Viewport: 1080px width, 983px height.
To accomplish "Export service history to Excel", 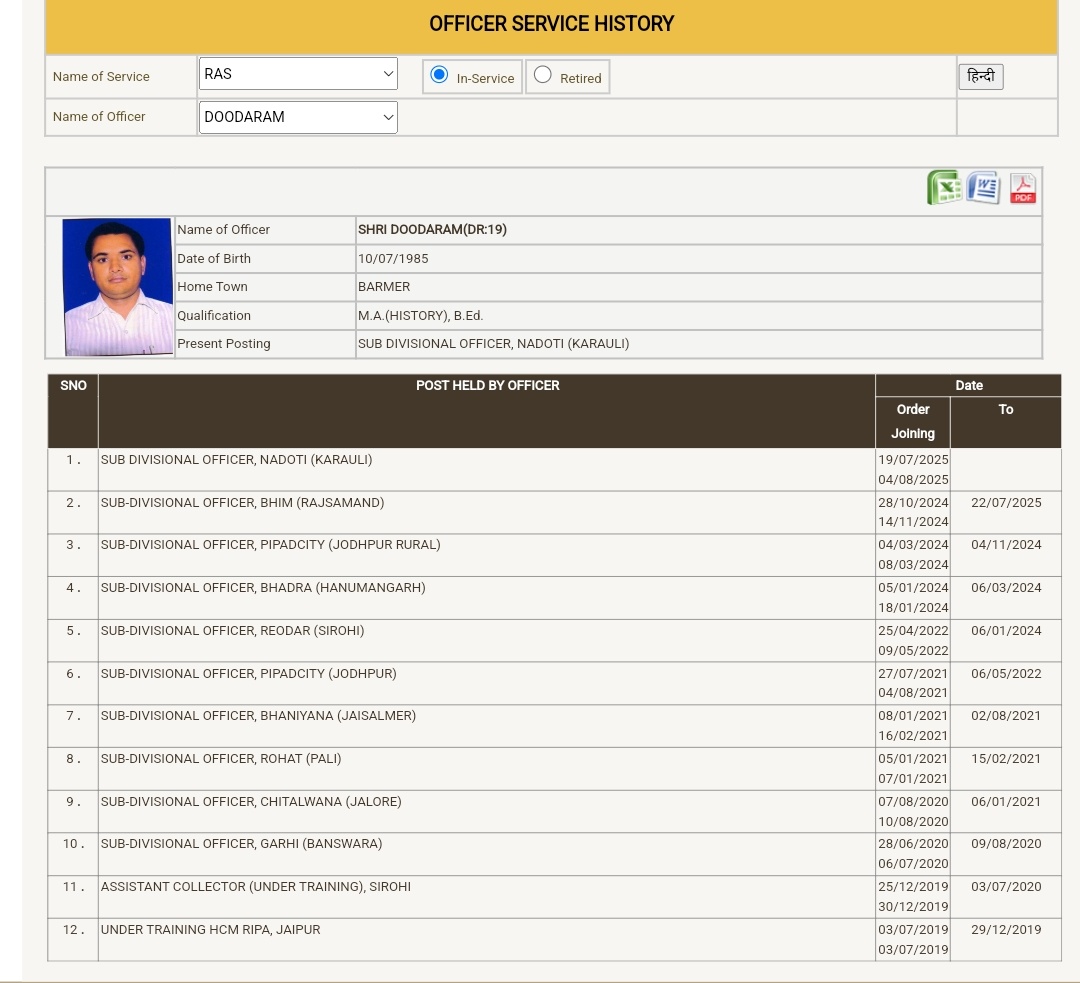I will tap(944, 187).
